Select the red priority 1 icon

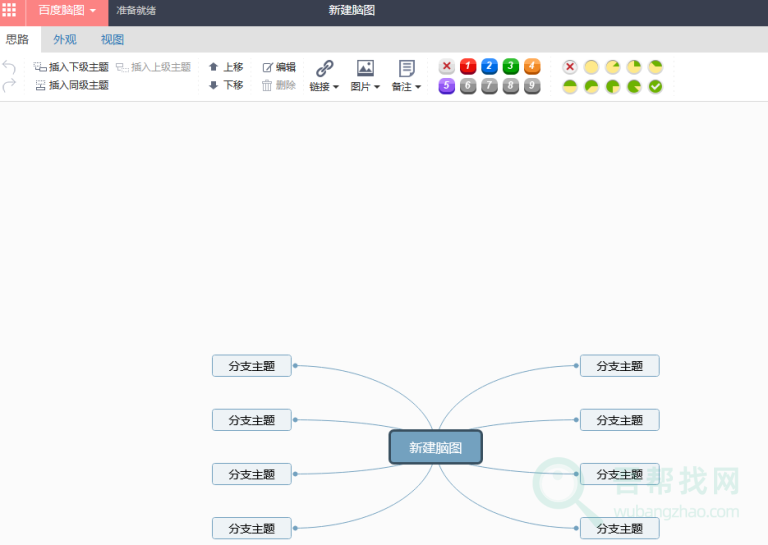(x=468, y=67)
